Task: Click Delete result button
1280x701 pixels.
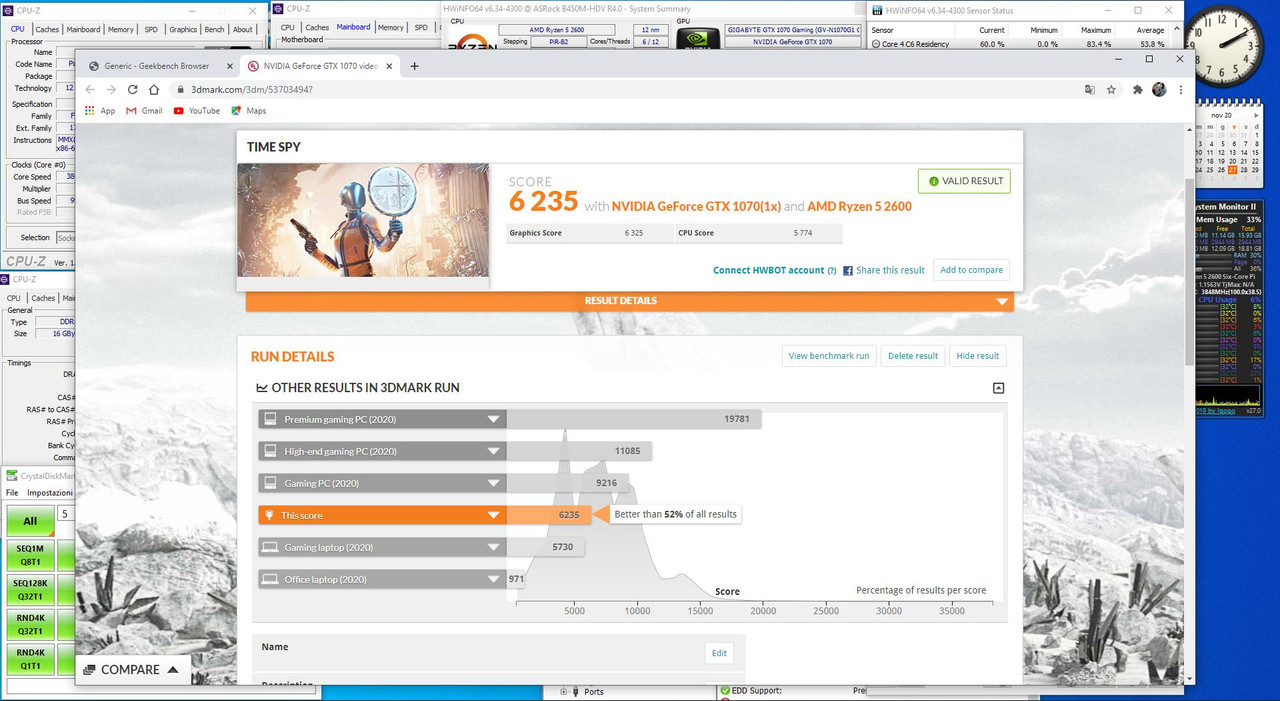Action: click(x=913, y=356)
